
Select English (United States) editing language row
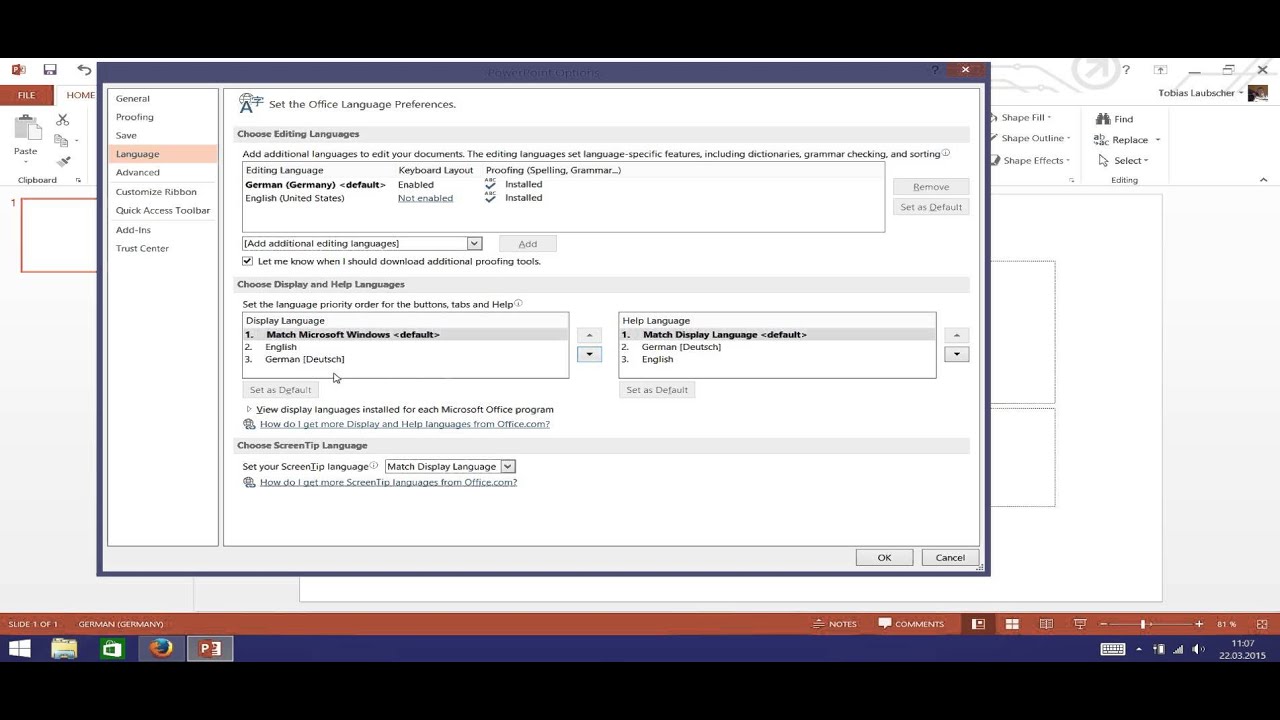563,198
